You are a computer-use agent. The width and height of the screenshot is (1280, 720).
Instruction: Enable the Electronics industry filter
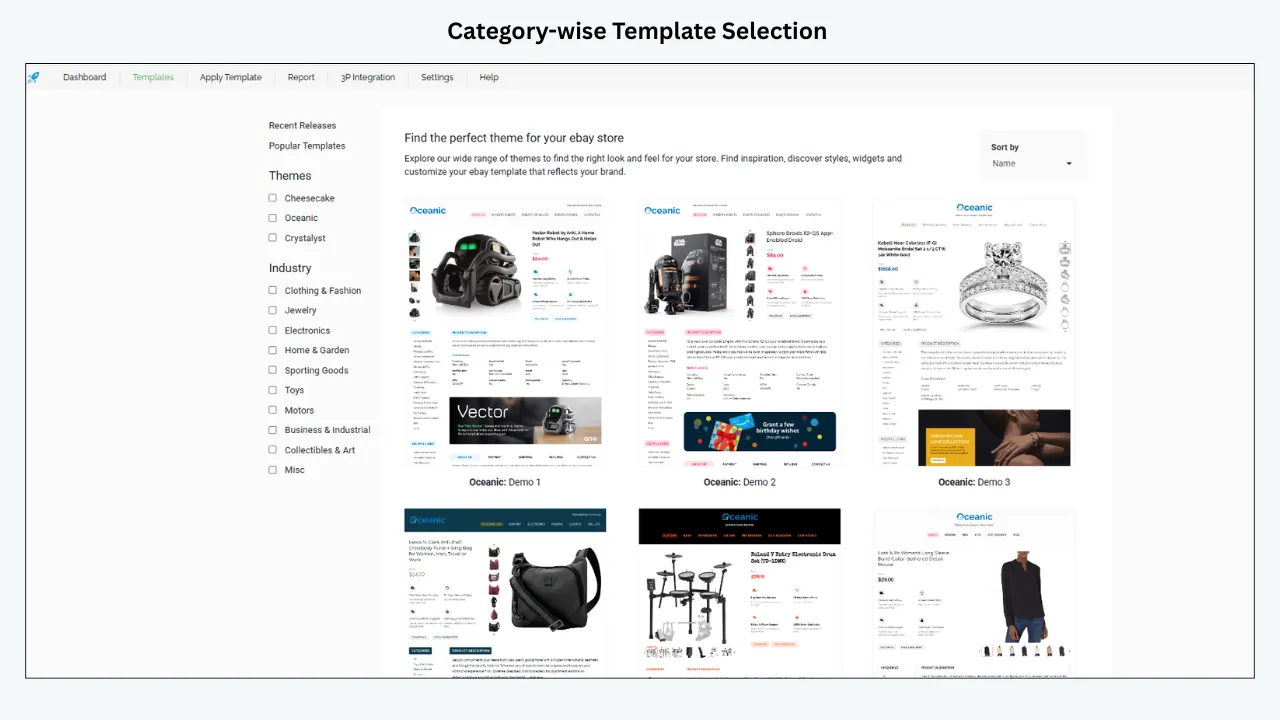point(273,330)
